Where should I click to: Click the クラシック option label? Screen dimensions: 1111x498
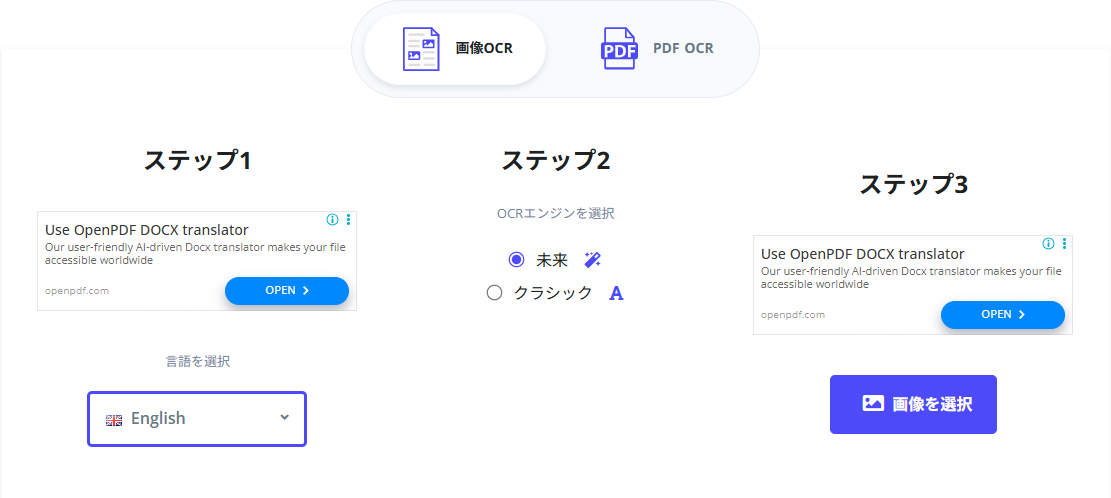coord(553,293)
